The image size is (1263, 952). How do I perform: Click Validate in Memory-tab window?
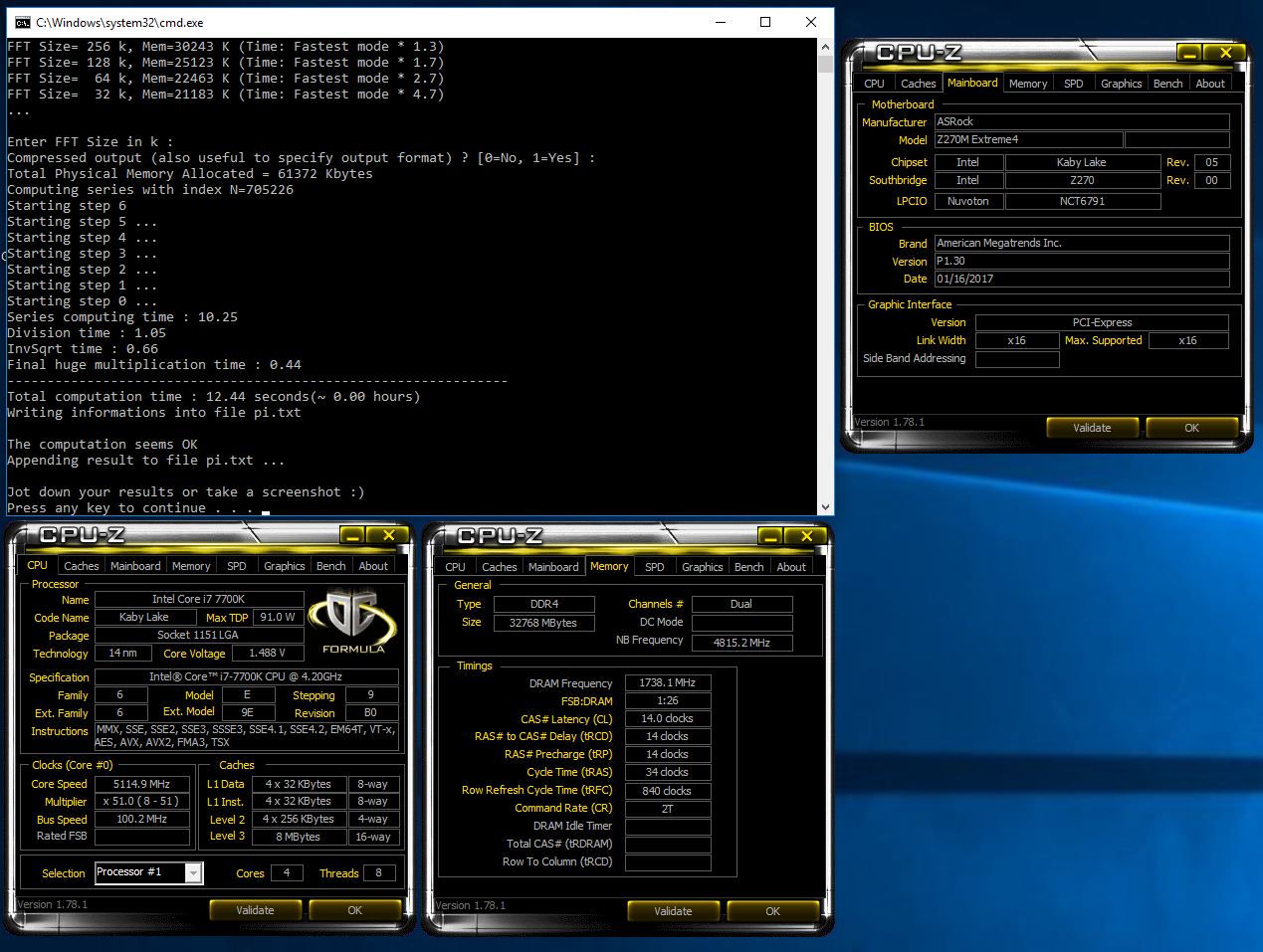coord(673,911)
